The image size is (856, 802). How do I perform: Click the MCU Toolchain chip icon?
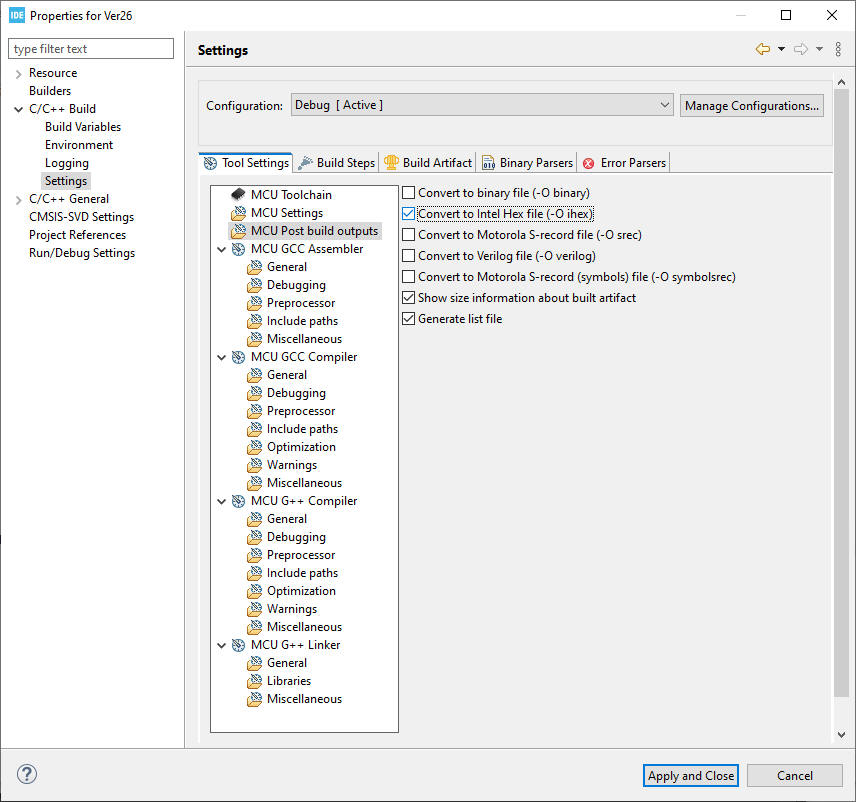coord(238,195)
